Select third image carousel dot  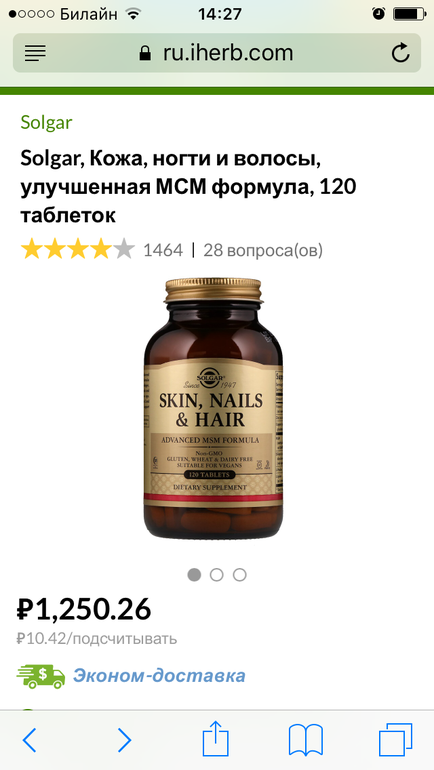pyautogui.click(x=240, y=575)
